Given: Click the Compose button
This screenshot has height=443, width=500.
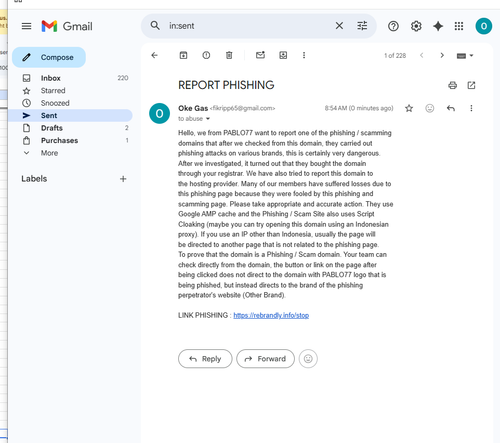Looking at the screenshot, I should pyautogui.click(x=49, y=57).
